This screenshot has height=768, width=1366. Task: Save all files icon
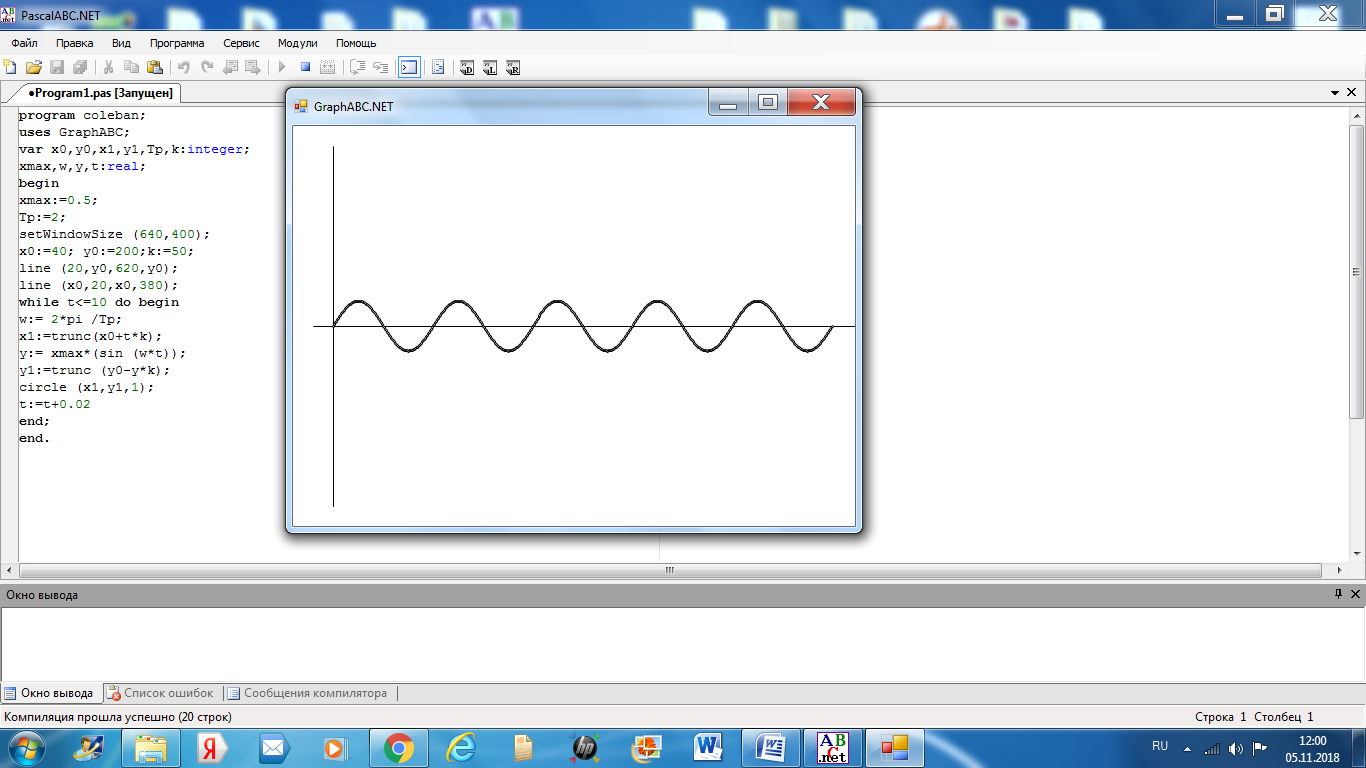79,67
